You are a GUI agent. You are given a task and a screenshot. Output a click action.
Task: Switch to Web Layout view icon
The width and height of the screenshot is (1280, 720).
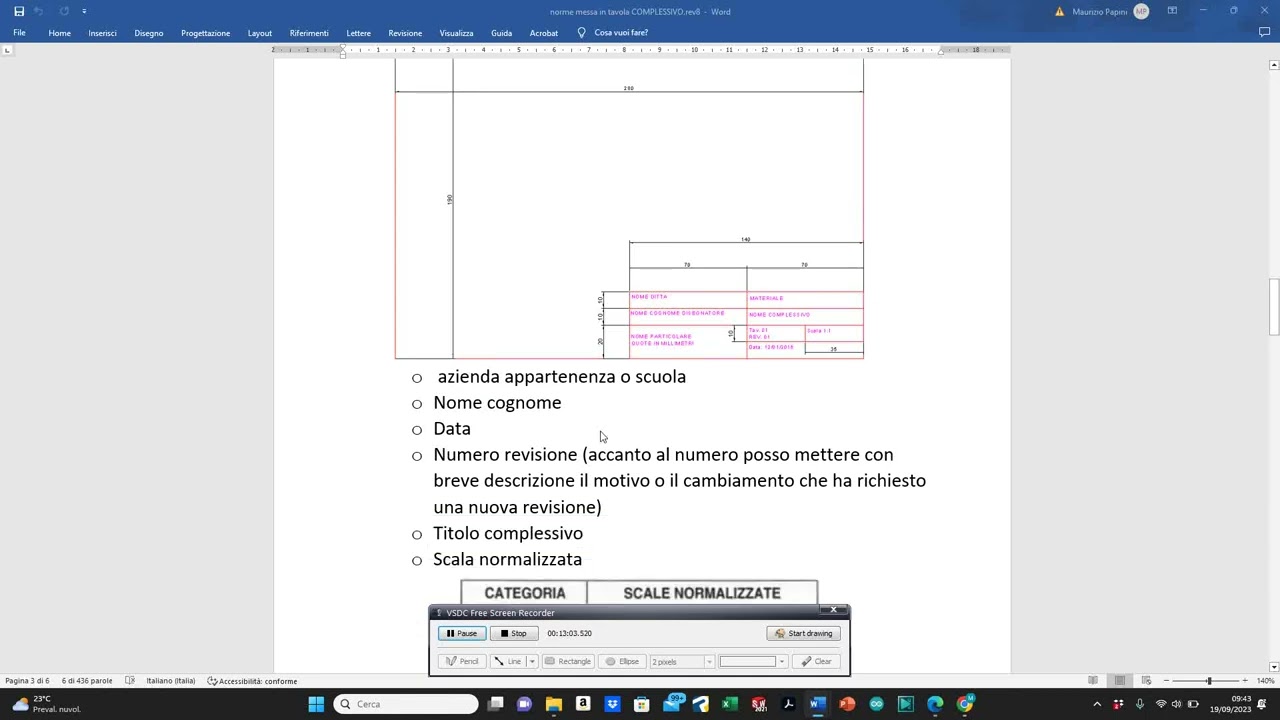(1146, 681)
